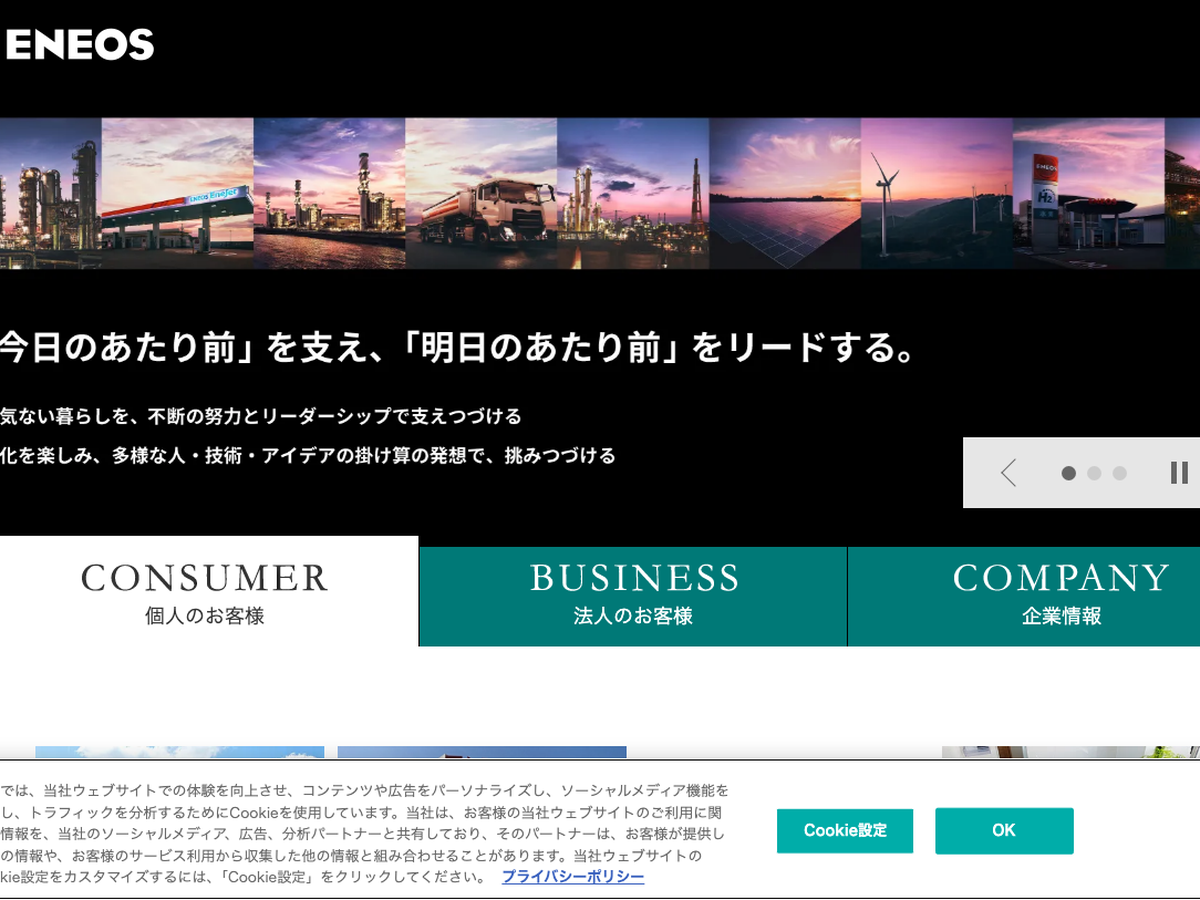Image resolution: width=1200 pixels, height=900 pixels.
Task: Go to the previous carousel slide
Action: [x=1008, y=473]
